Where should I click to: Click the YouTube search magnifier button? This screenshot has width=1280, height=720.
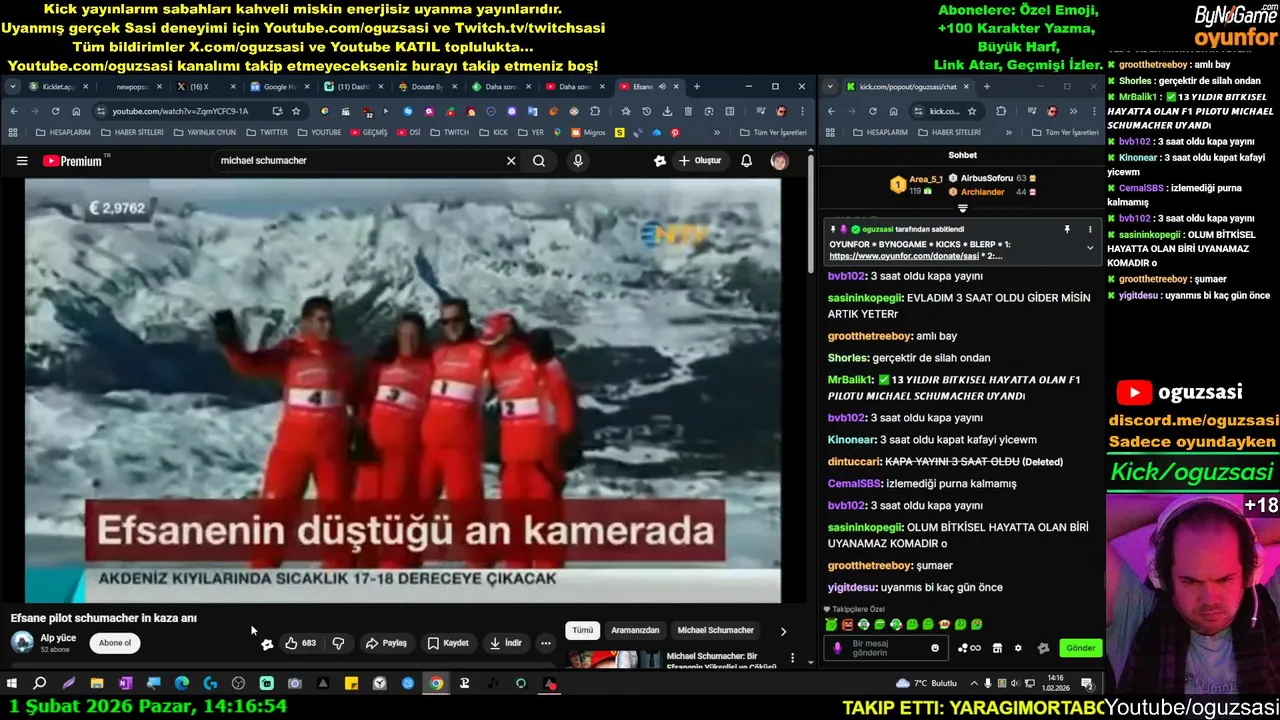539,160
